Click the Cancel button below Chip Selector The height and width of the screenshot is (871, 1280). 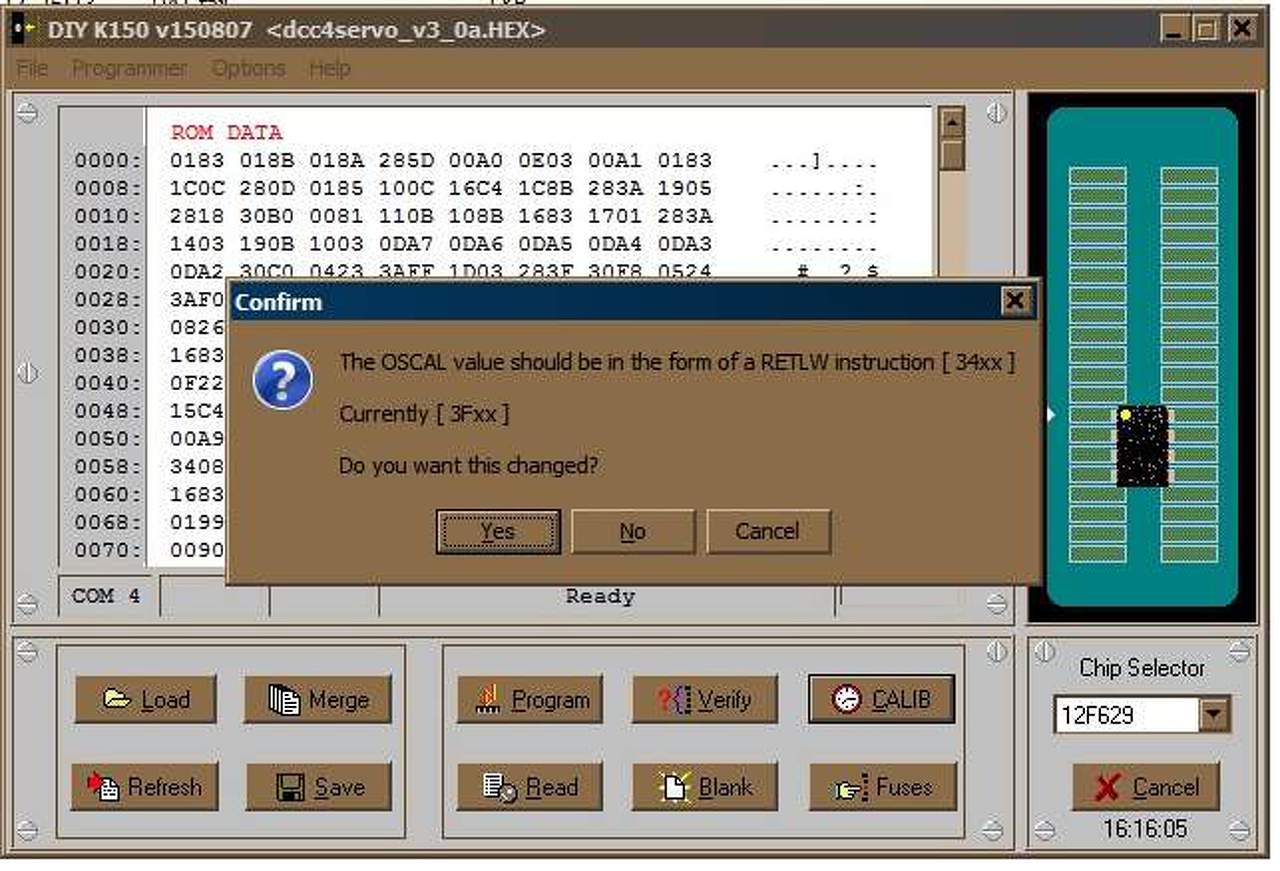pos(1146,787)
